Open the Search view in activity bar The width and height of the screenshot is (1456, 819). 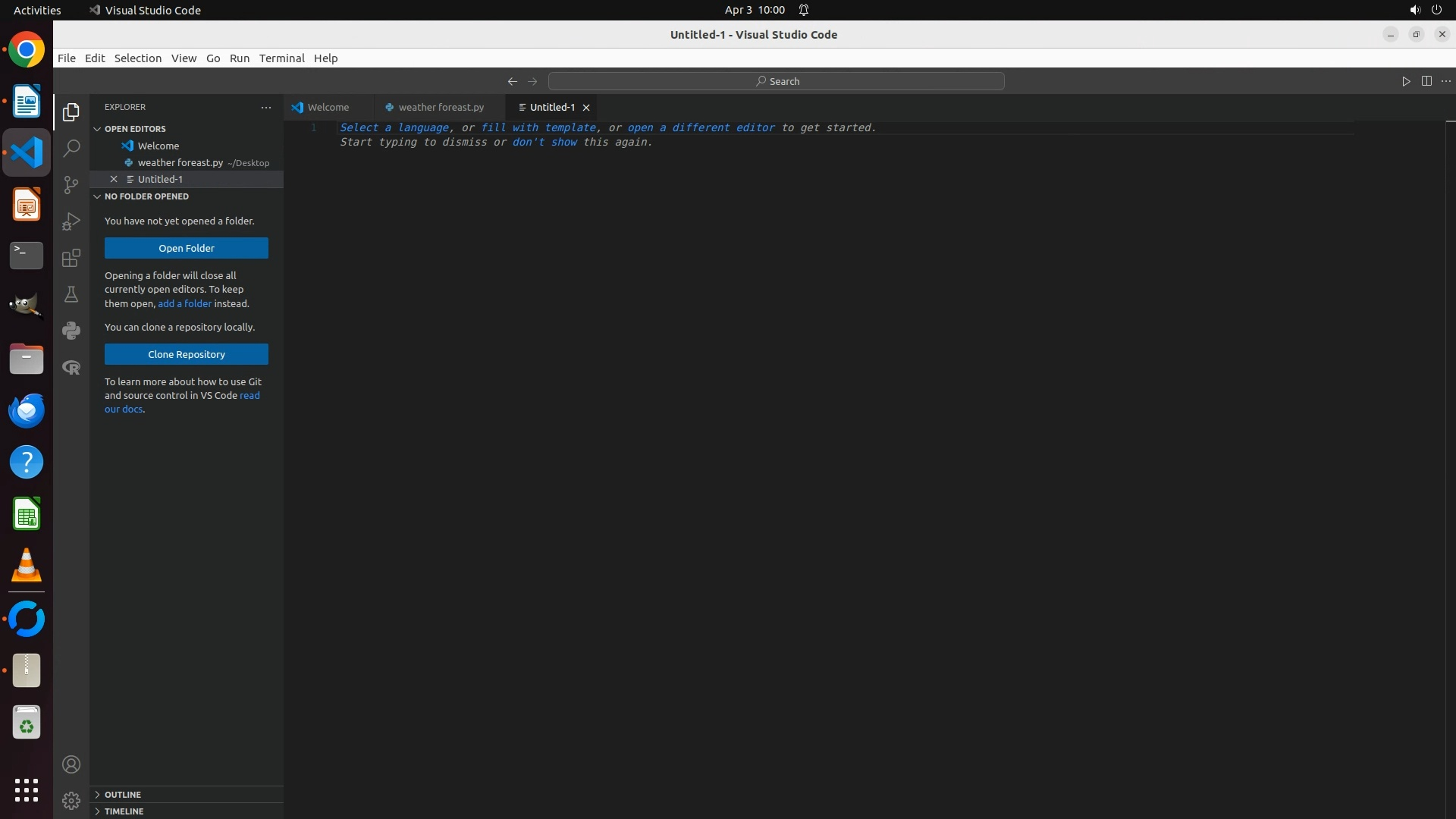coord(71,149)
